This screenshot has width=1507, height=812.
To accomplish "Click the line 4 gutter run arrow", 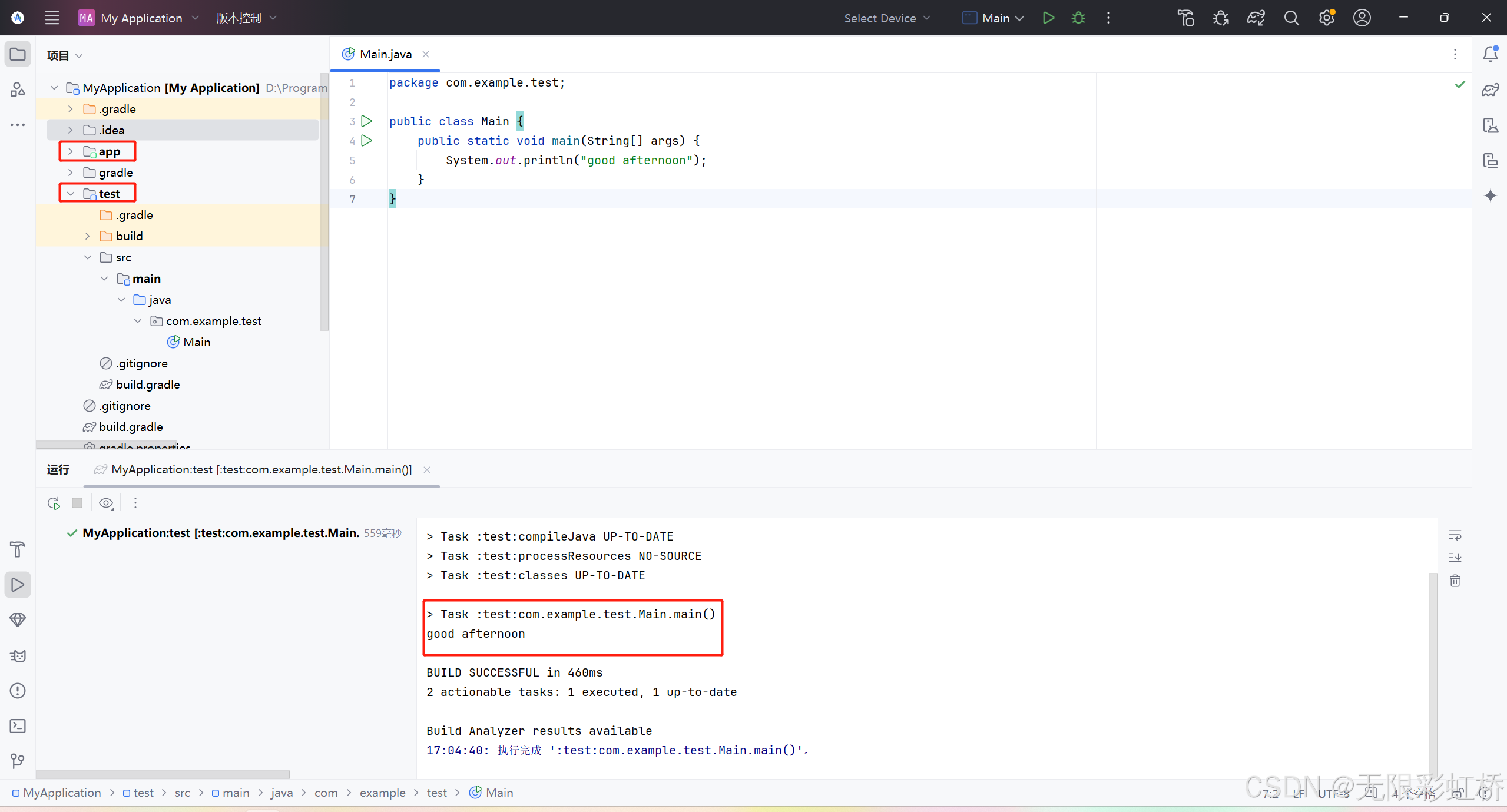I will (x=366, y=141).
